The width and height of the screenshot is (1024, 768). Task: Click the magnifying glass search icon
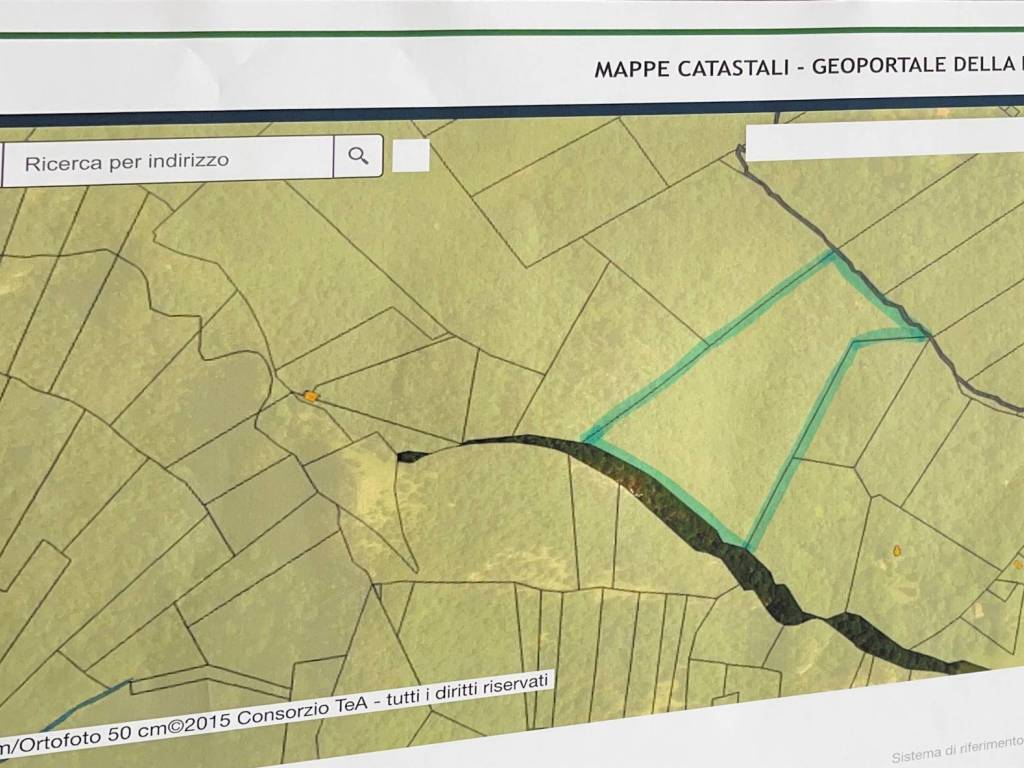click(358, 156)
